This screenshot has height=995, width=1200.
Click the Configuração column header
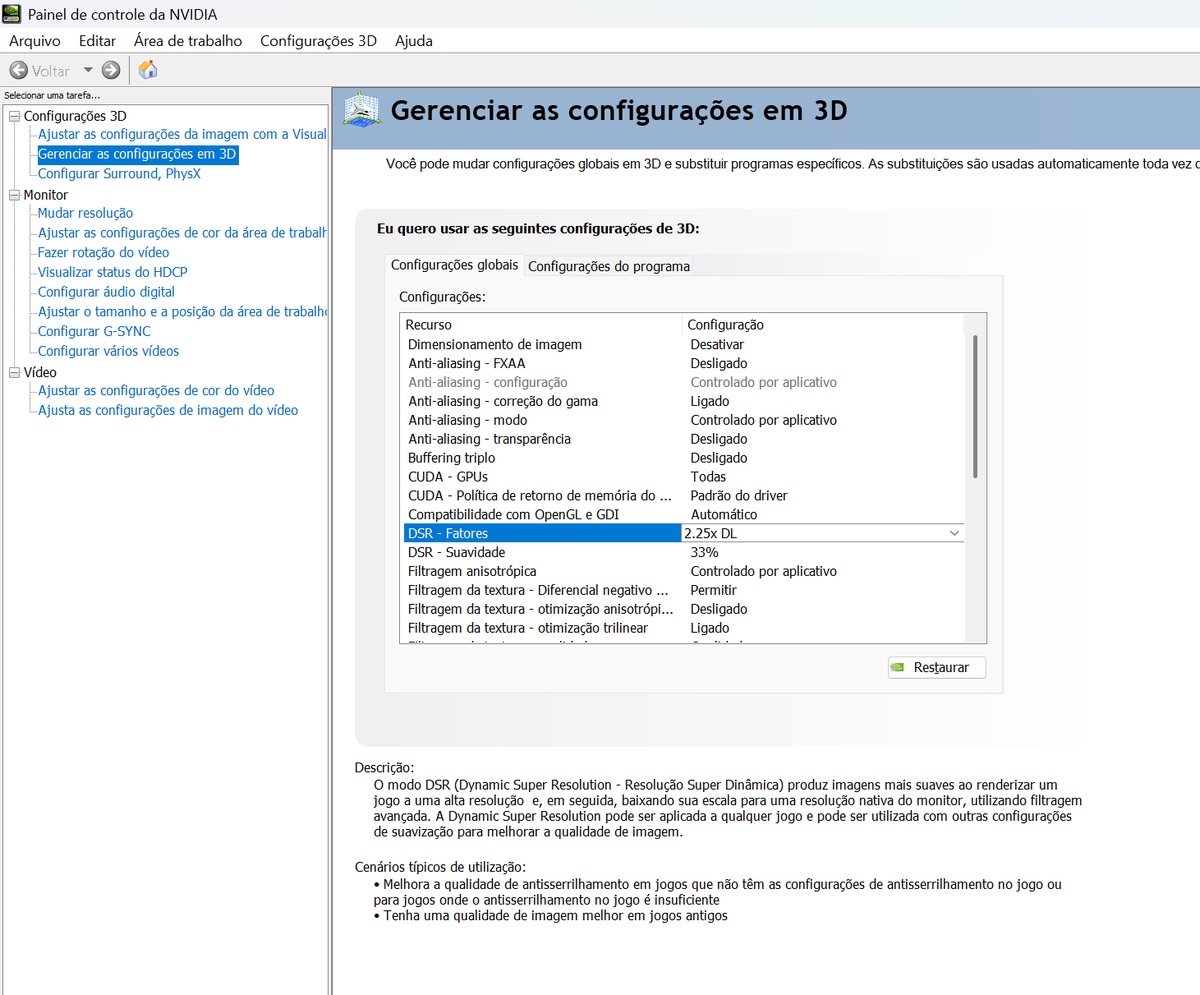tap(823, 325)
